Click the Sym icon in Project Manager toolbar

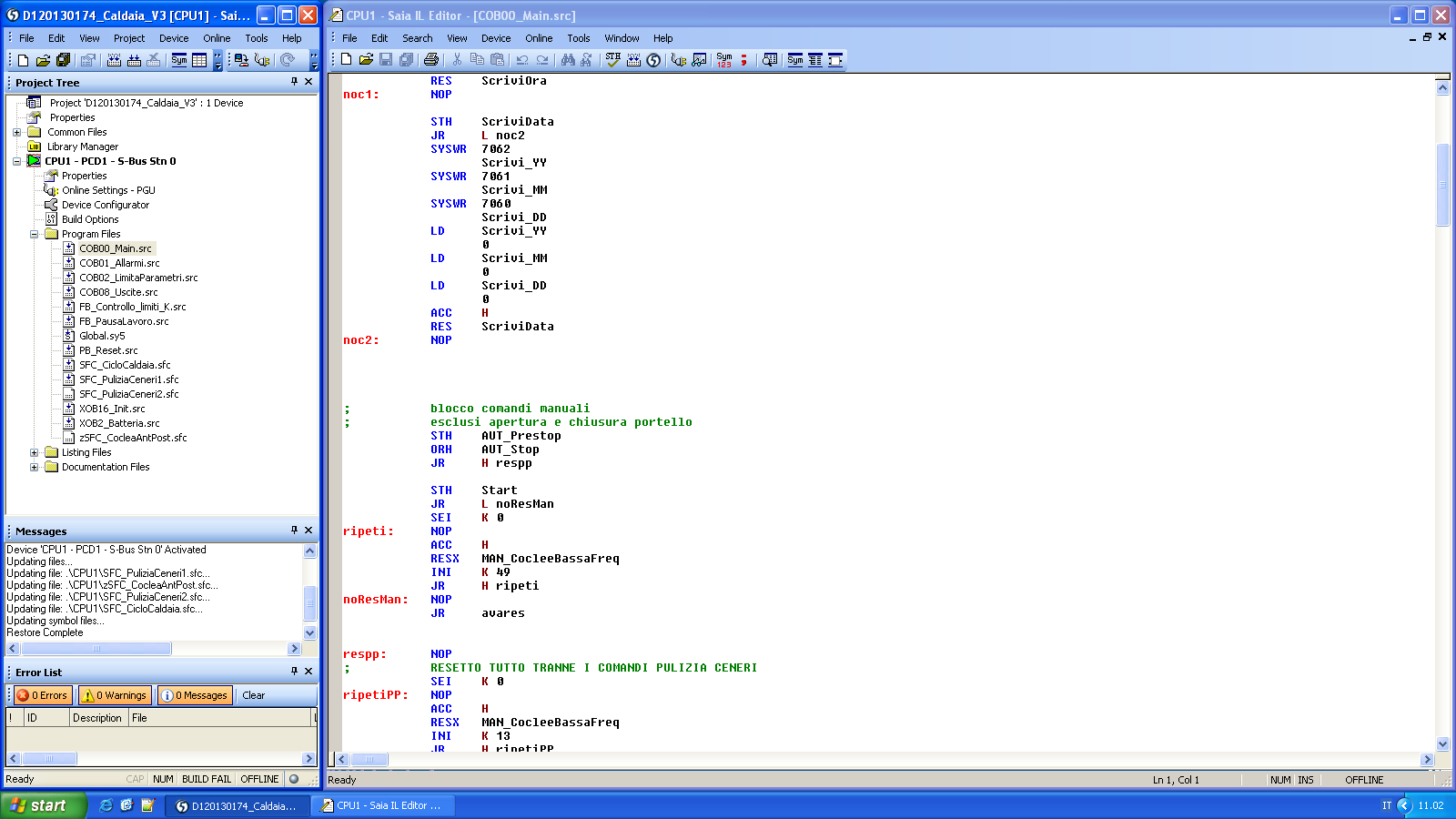(x=179, y=60)
